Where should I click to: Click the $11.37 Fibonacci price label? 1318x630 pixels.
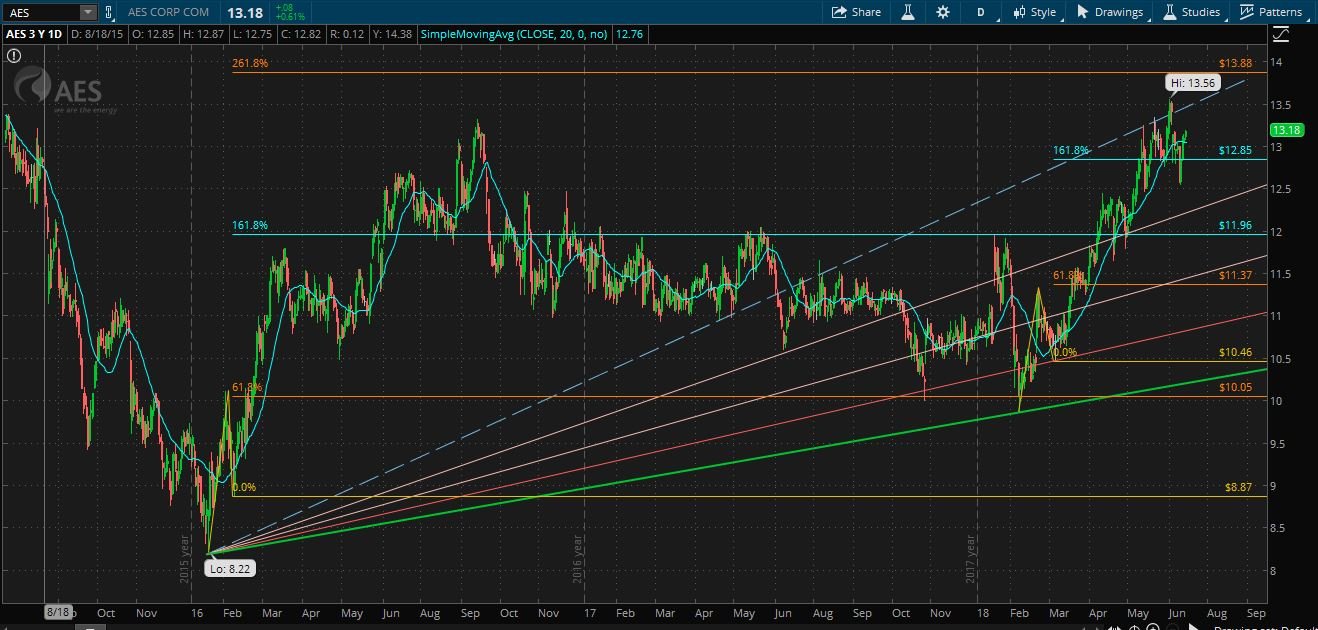click(x=1235, y=275)
